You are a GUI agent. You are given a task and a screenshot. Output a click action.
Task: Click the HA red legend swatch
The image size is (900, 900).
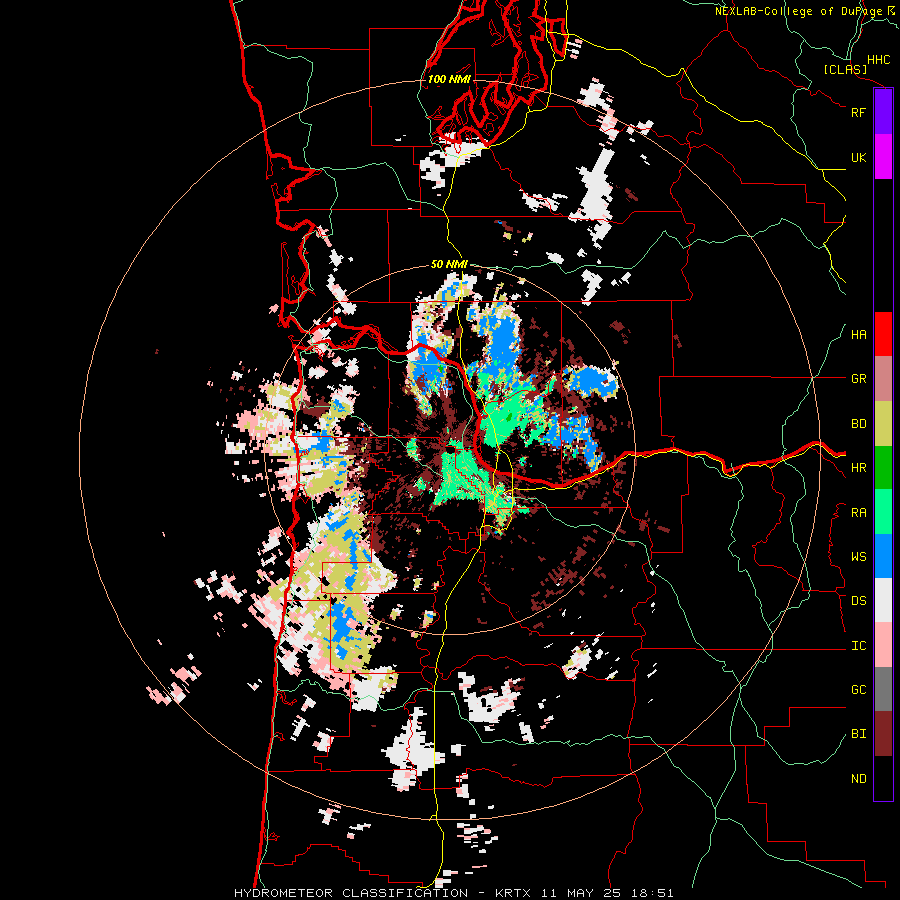click(x=883, y=334)
